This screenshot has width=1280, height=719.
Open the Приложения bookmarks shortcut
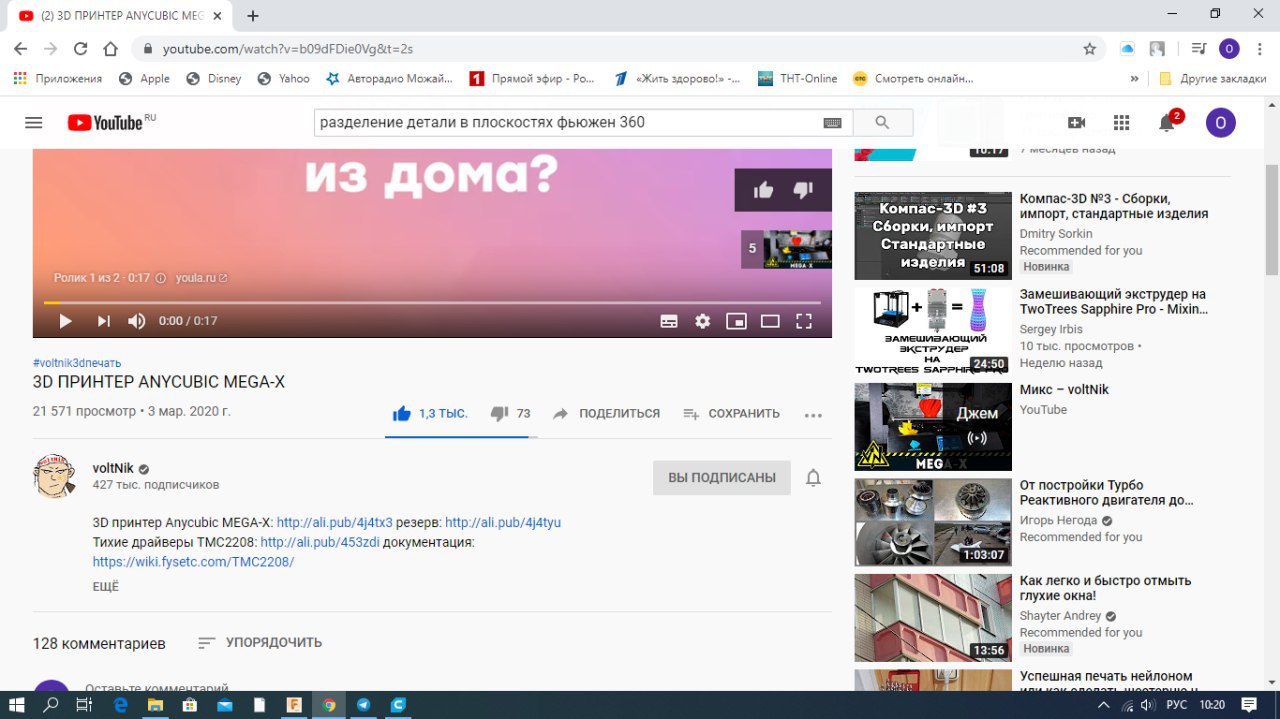tap(57, 78)
